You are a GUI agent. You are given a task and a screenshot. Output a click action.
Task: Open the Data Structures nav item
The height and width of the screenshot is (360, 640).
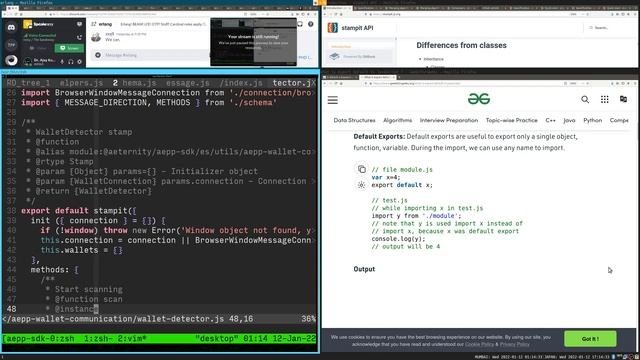click(354, 120)
